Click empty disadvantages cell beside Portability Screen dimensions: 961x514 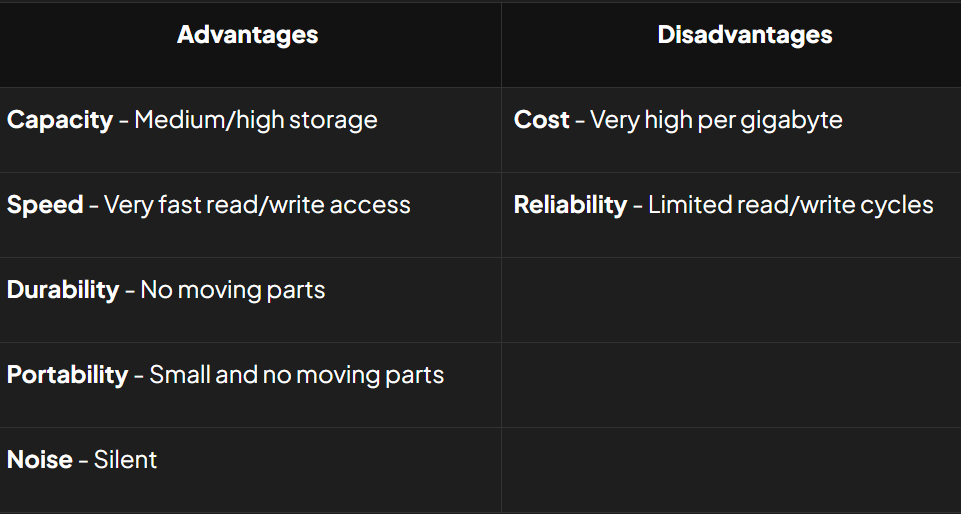(731, 385)
